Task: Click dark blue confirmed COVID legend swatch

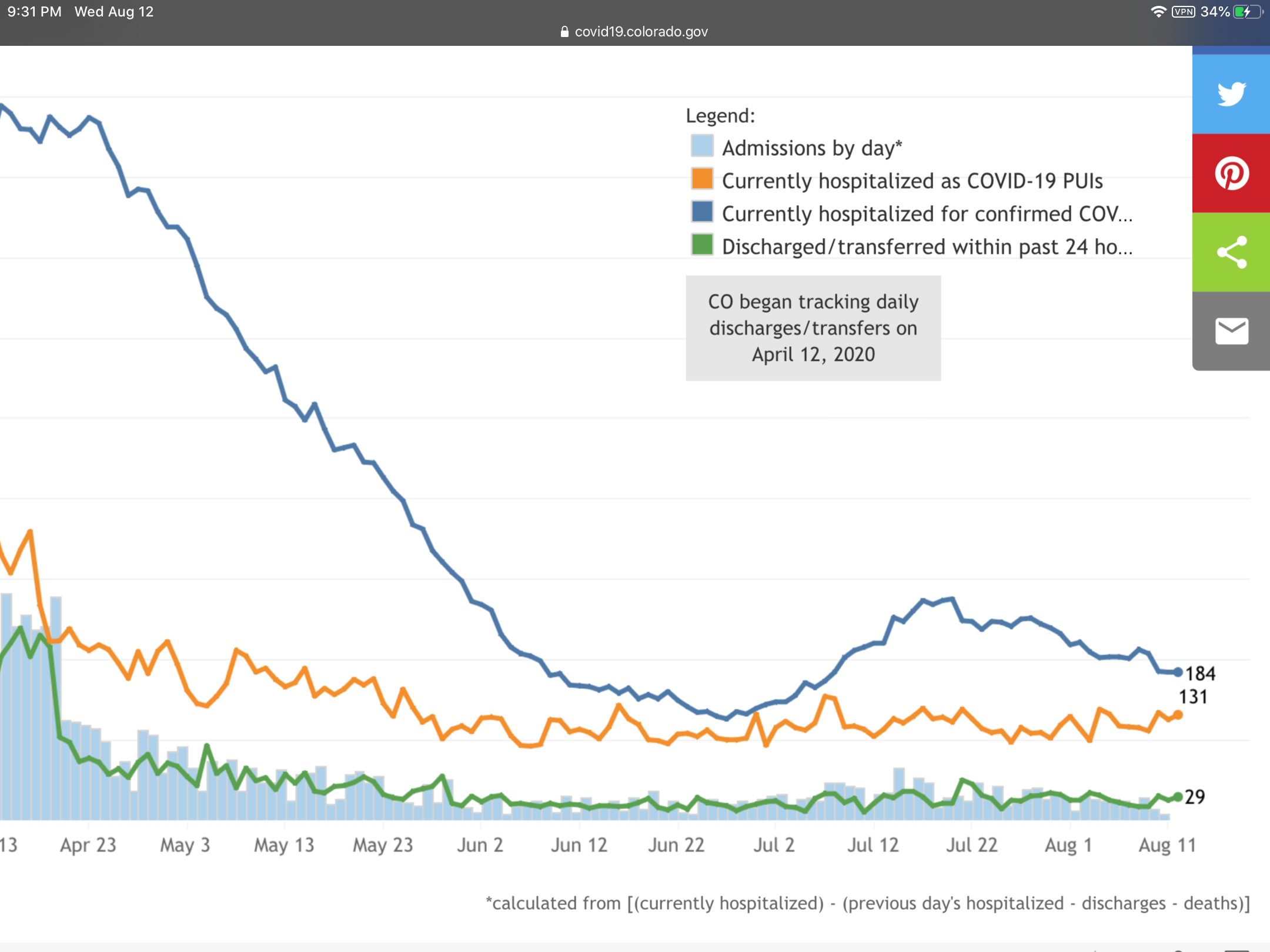Action: [702, 212]
